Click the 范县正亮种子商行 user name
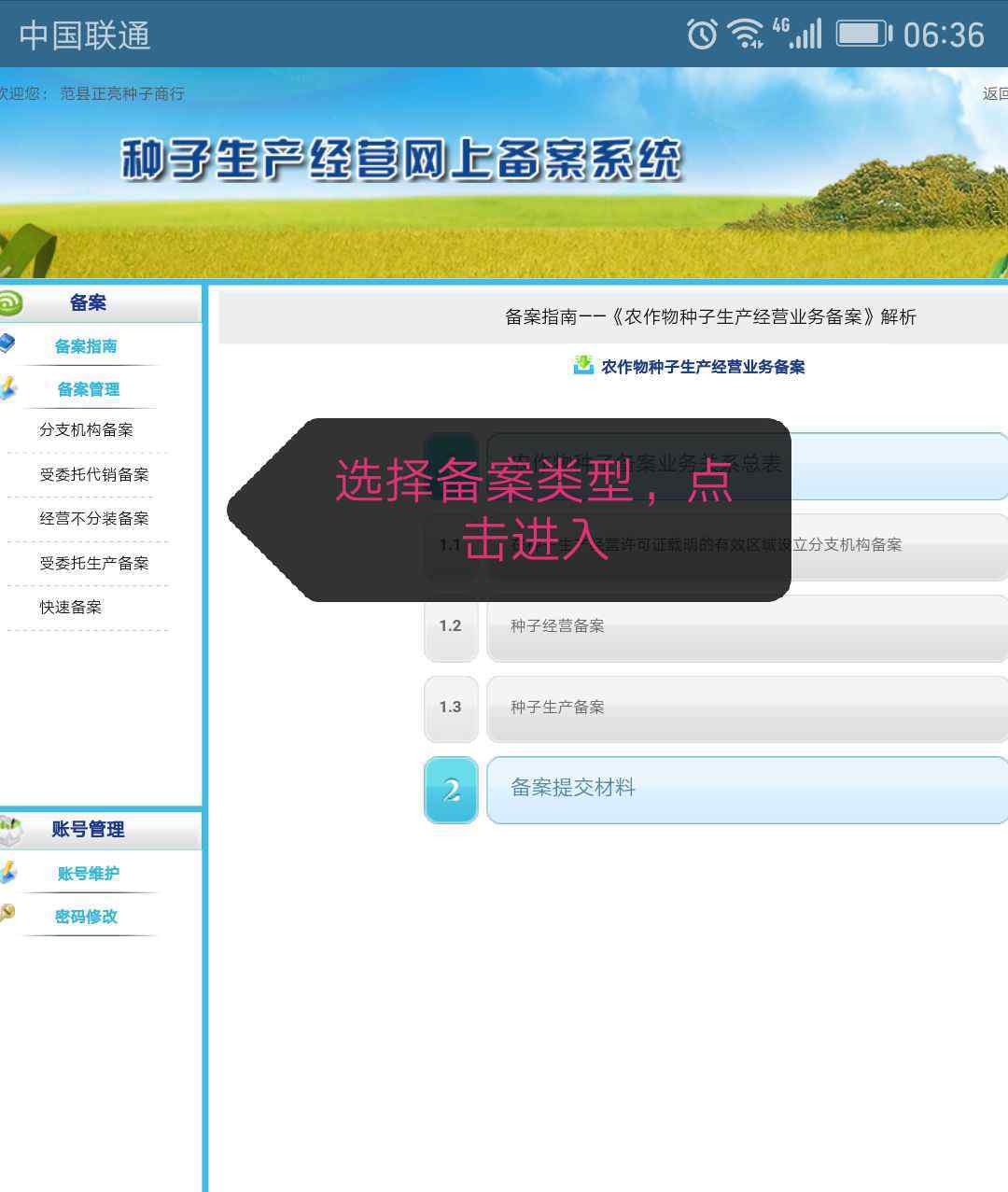Image resolution: width=1008 pixels, height=1192 pixels. click(x=122, y=93)
